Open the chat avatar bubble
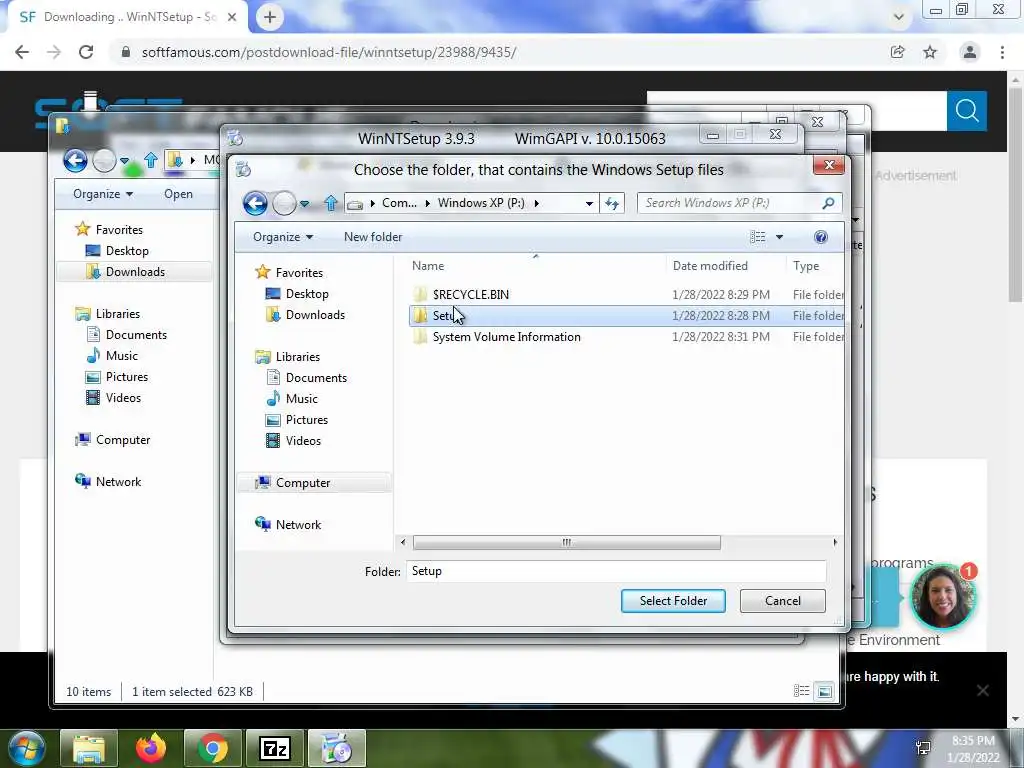 click(942, 598)
